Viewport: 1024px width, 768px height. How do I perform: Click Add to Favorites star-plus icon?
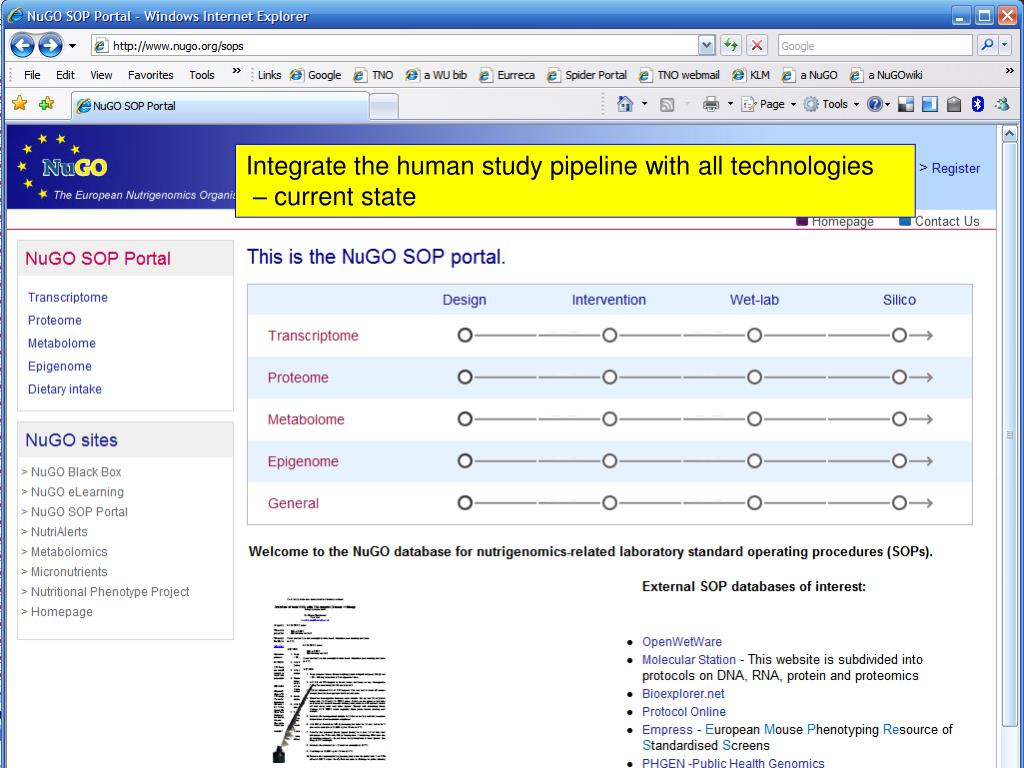pyautogui.click(x=47, y=103)
